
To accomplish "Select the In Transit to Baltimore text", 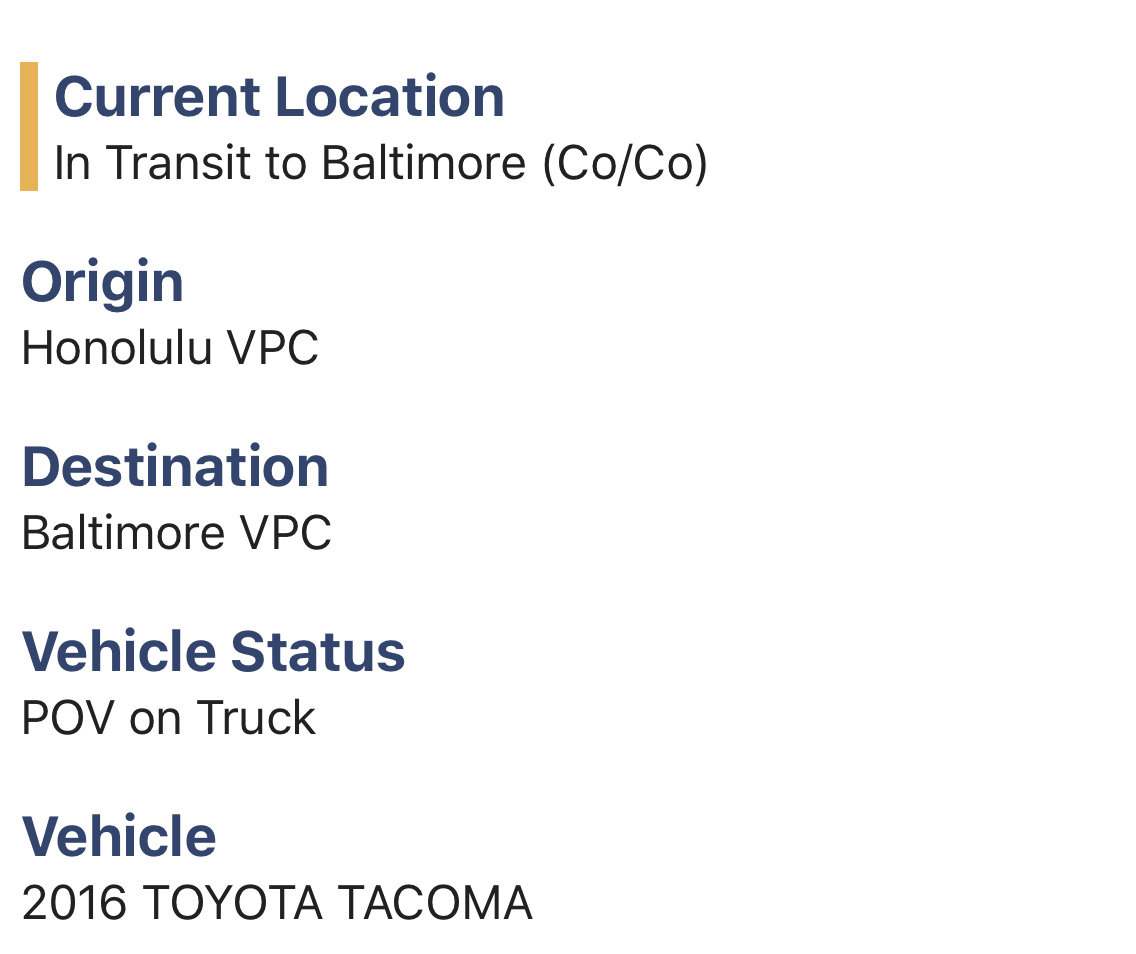I will pyautogui.click(x=290, y=163).
